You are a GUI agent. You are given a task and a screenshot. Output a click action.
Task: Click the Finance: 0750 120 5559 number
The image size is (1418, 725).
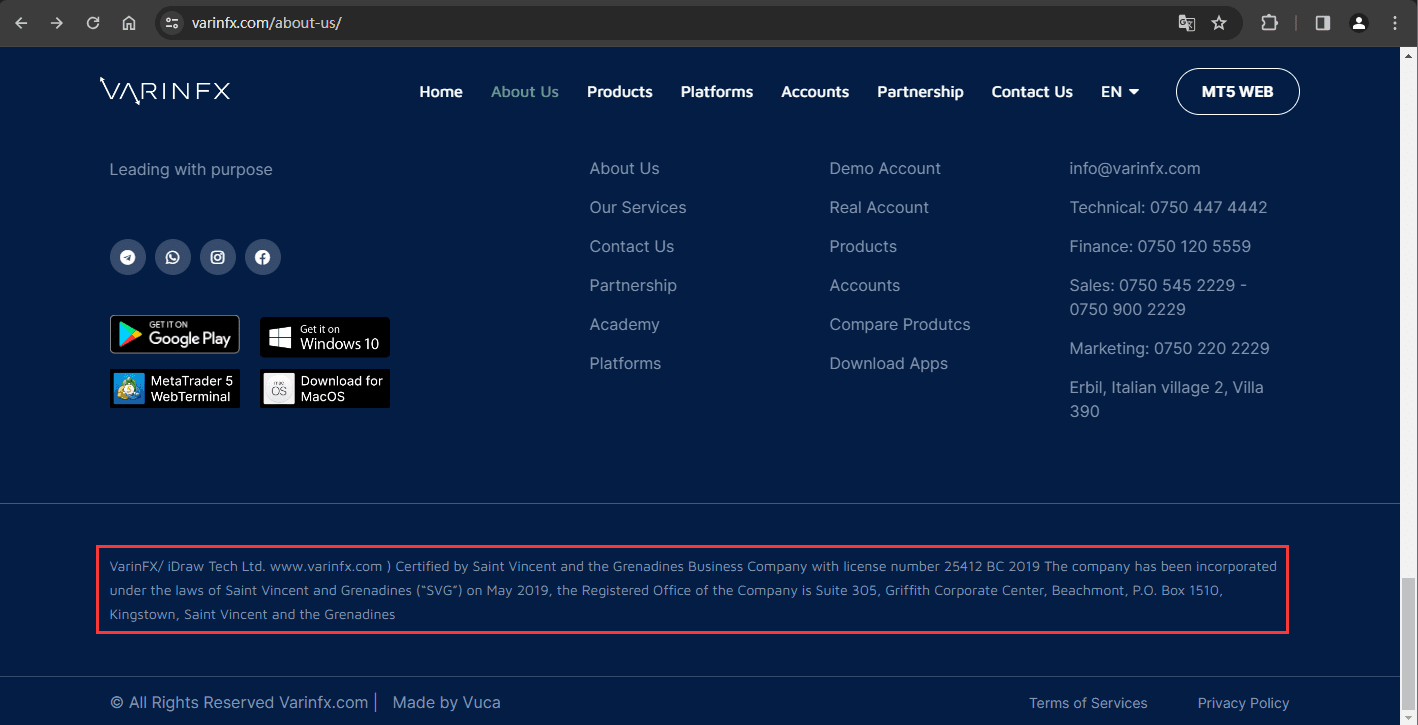pyautogui.click(x=1160, y=247)
